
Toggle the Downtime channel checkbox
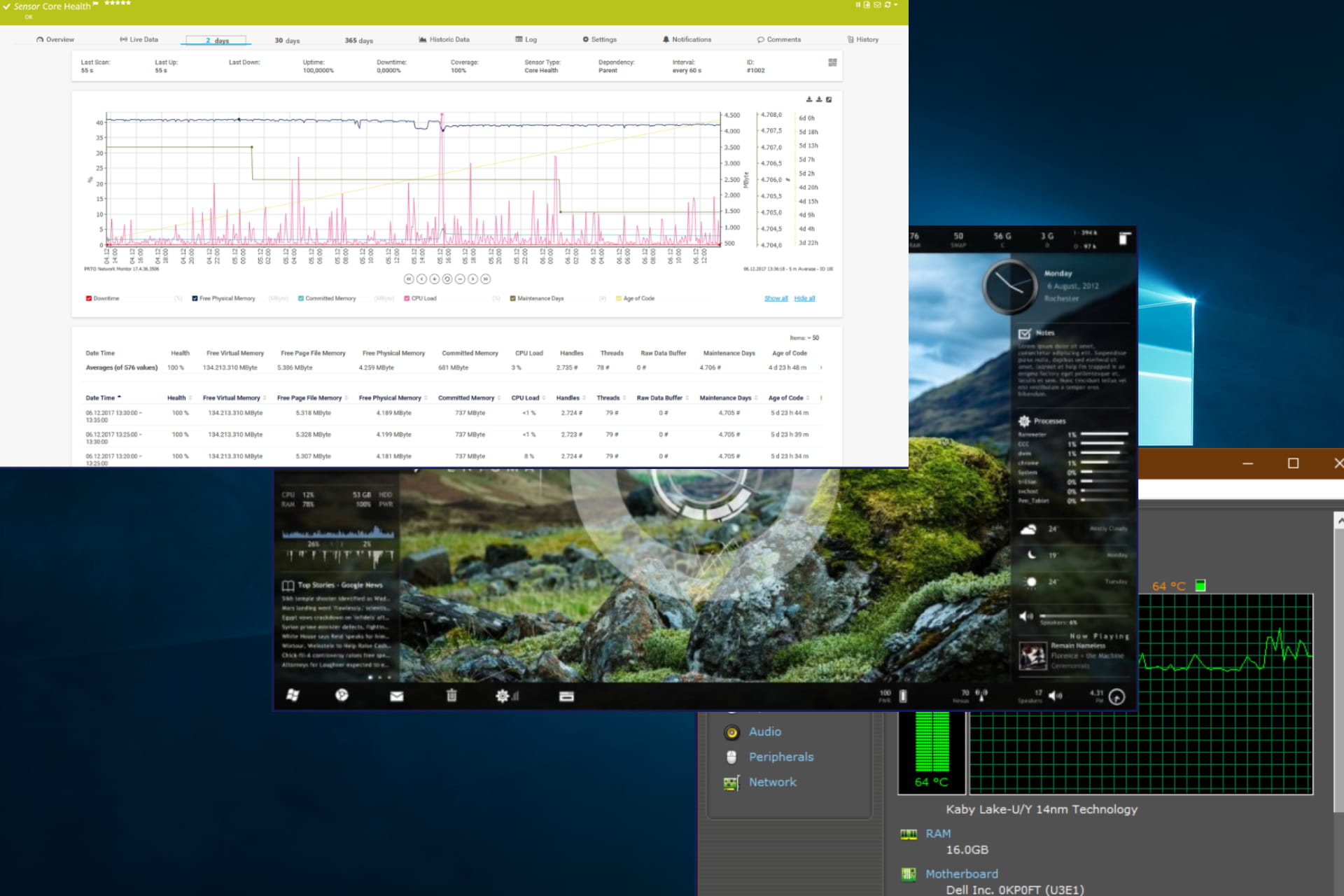[x=89, y=298]
